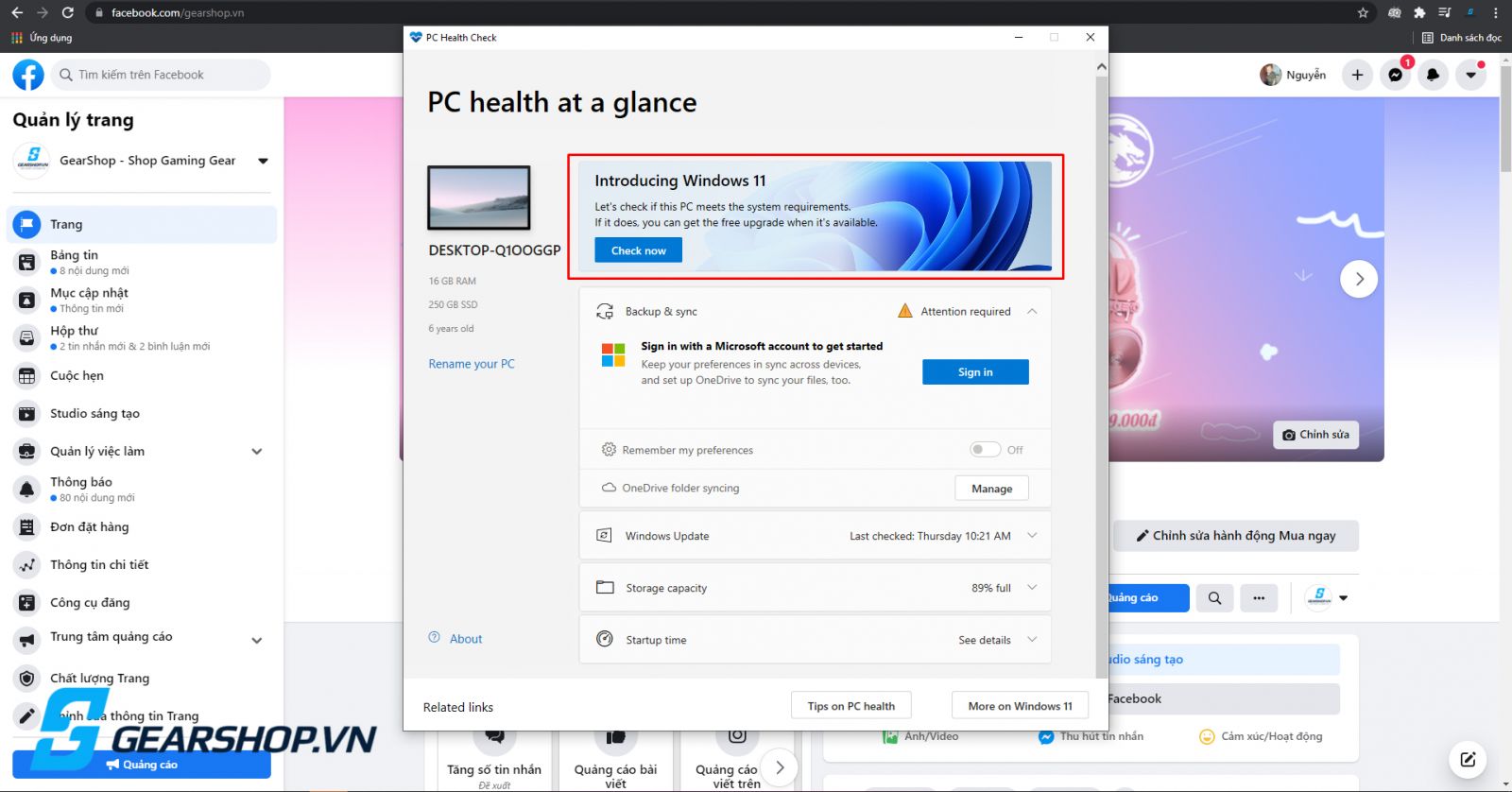Click the Check now button

pos(638,250)
